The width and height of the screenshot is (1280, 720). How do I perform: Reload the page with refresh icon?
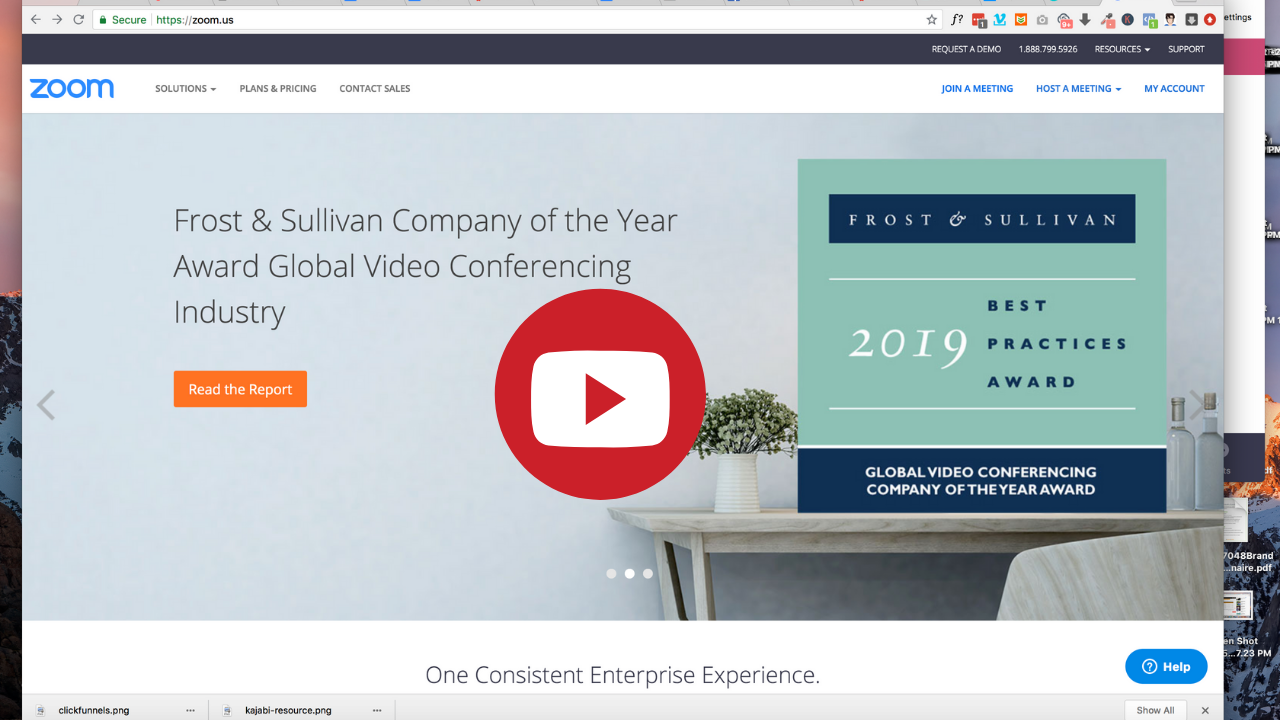(x=78, y=19)
